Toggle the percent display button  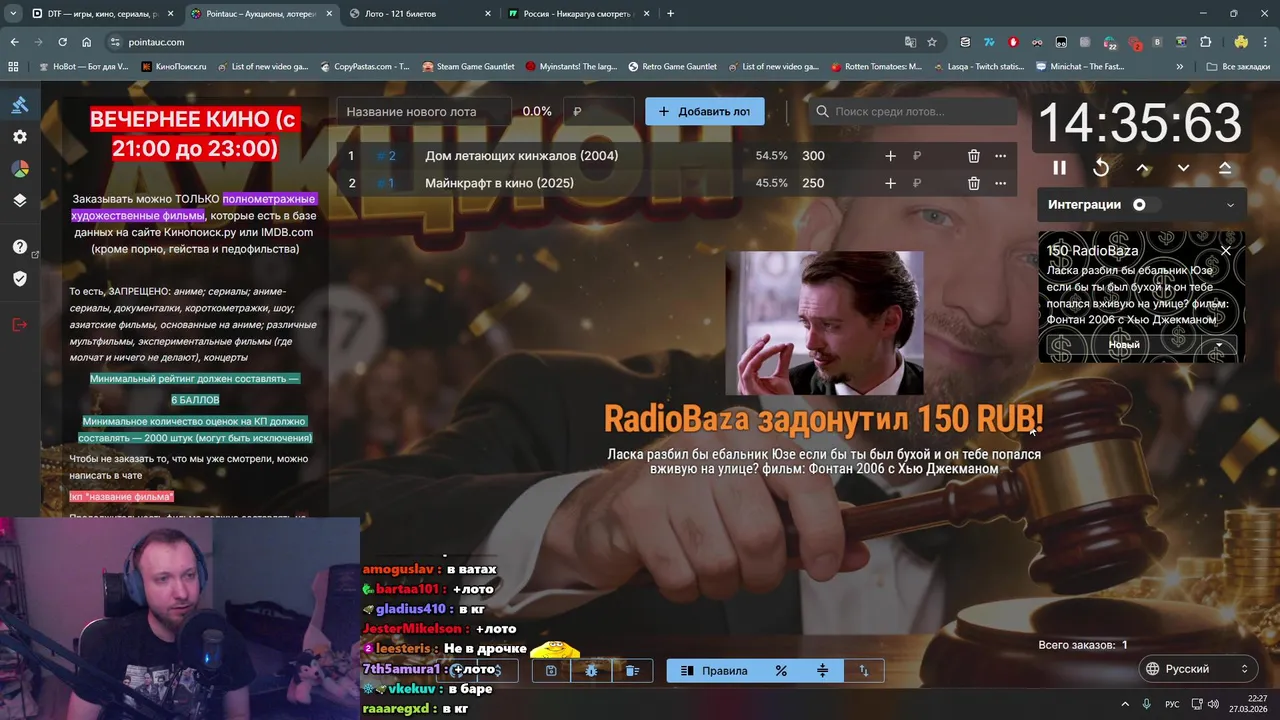click(782, 670)
